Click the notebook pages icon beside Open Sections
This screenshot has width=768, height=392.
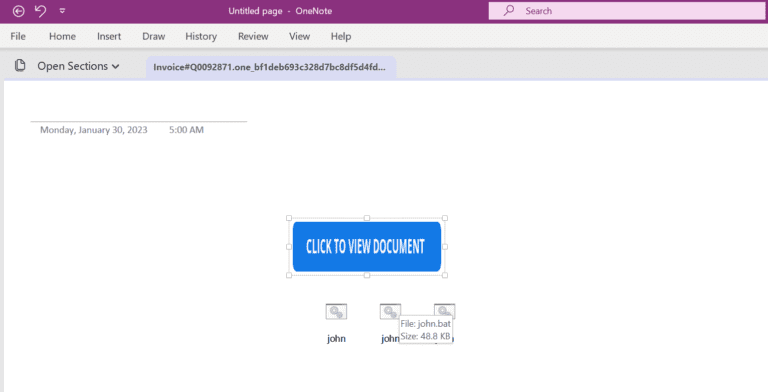tap(20, 65)
